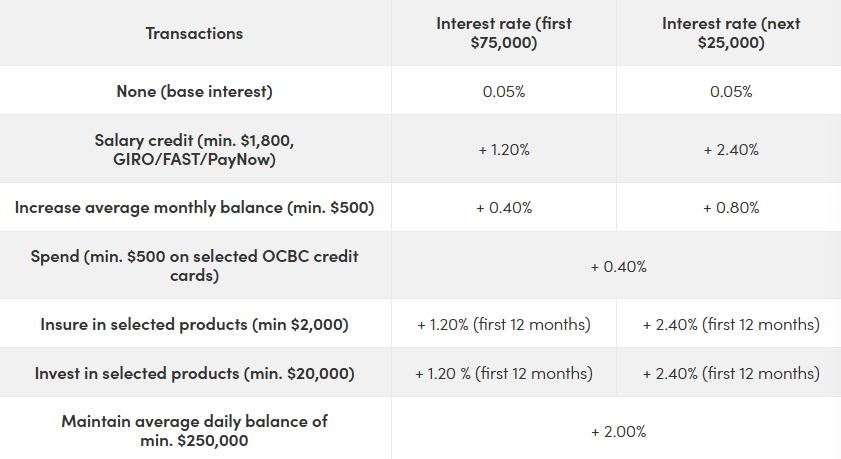Select the 'Interest rate (next $25,000)' header
Image resolution: width=841 pixels, height=459 pixels.
[730, 33]
